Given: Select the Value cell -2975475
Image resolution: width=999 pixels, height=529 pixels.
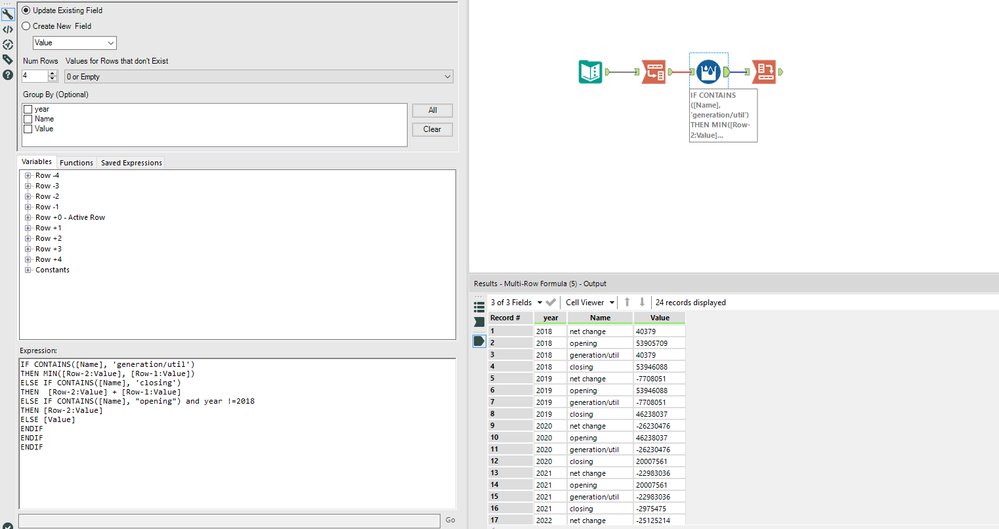Looking at the screenshot, I should click(x=659, y=509).
